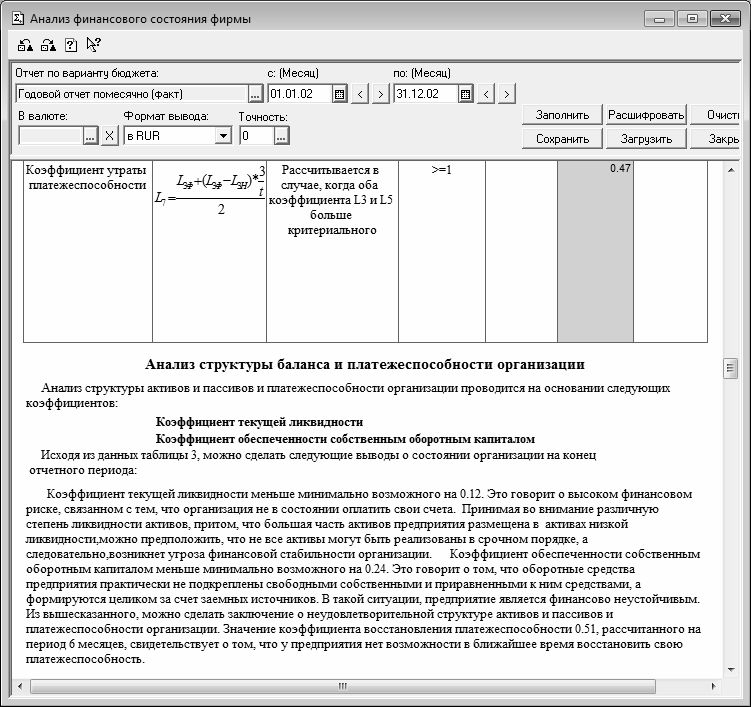Screen dimensions: 751x707
Task: Click the empty 'В валюте' input field
Action: pyautogui.click(x=51, y=136)
